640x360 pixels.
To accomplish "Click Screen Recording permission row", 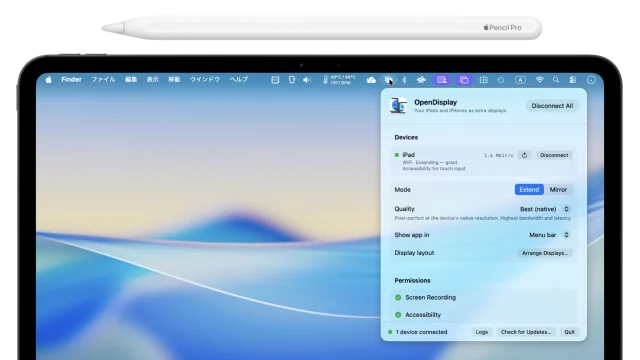I will (x=484, y=298).
